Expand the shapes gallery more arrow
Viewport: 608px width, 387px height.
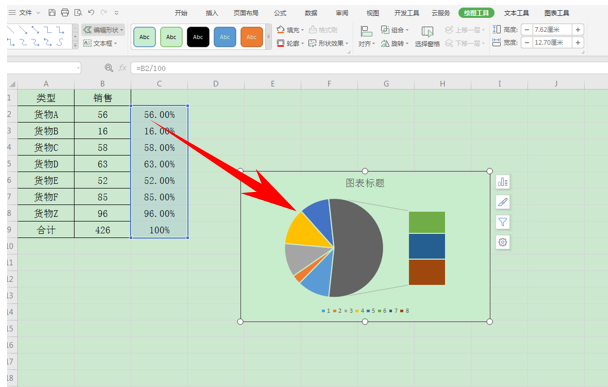pos(75,45)
